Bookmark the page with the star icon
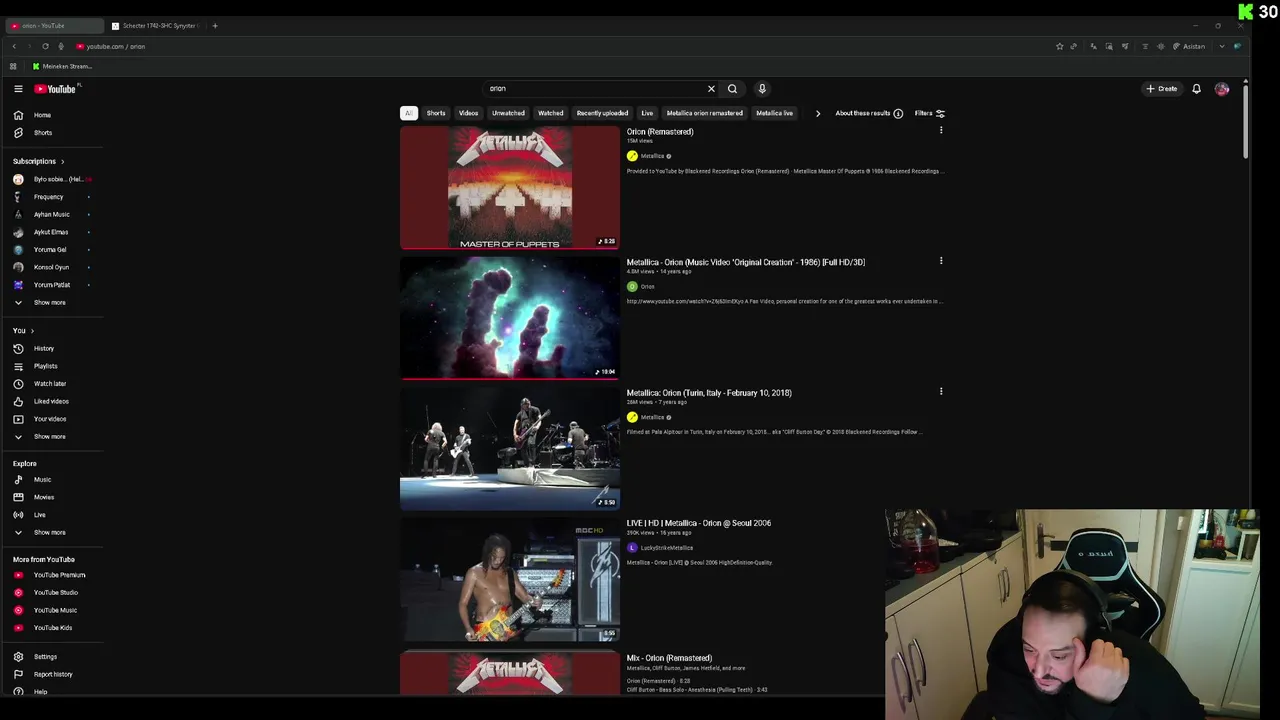The image size is (1280, 720). [x=1059, y=46]
